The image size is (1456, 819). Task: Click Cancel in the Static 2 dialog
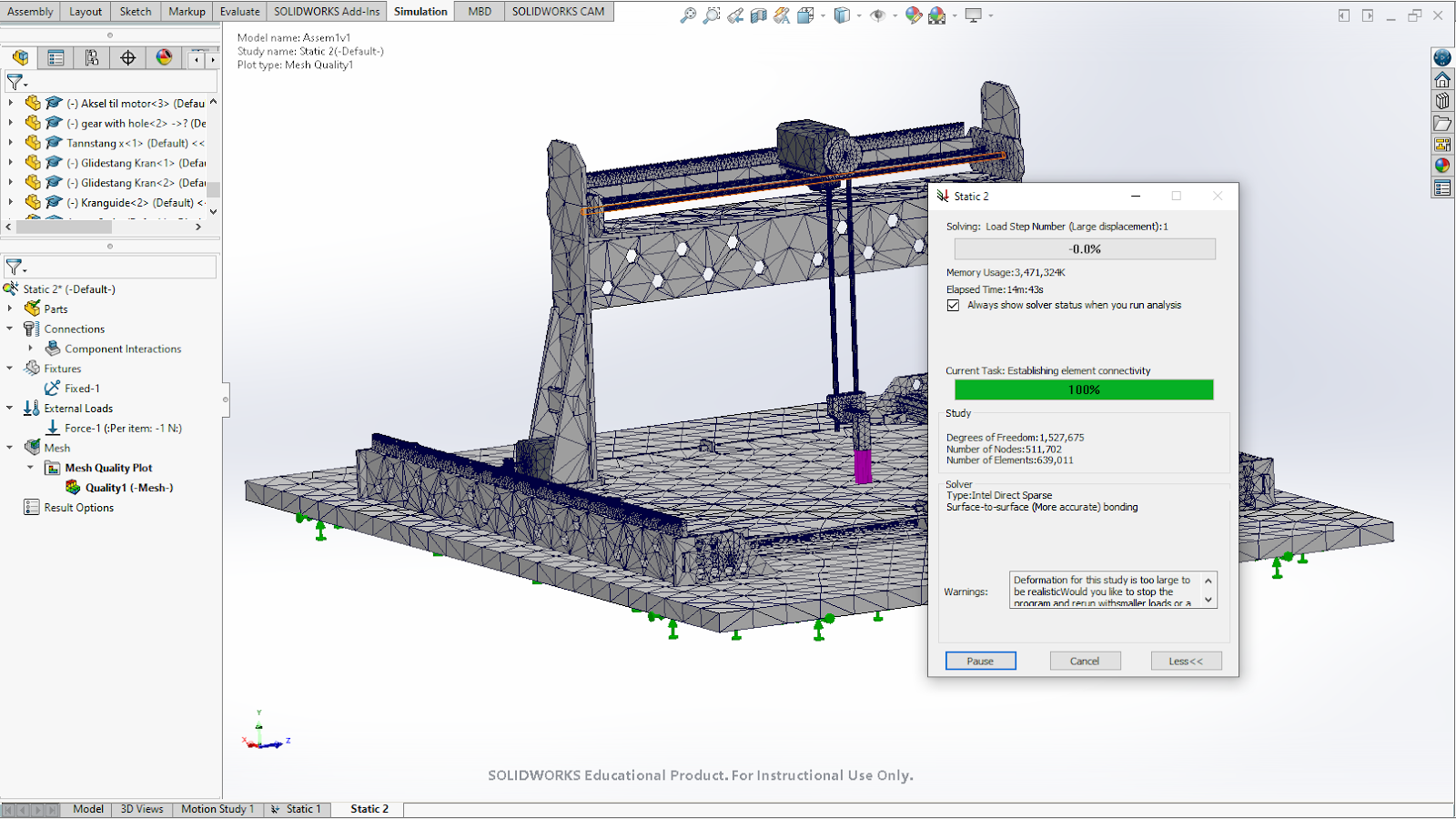click(1085, 661)
